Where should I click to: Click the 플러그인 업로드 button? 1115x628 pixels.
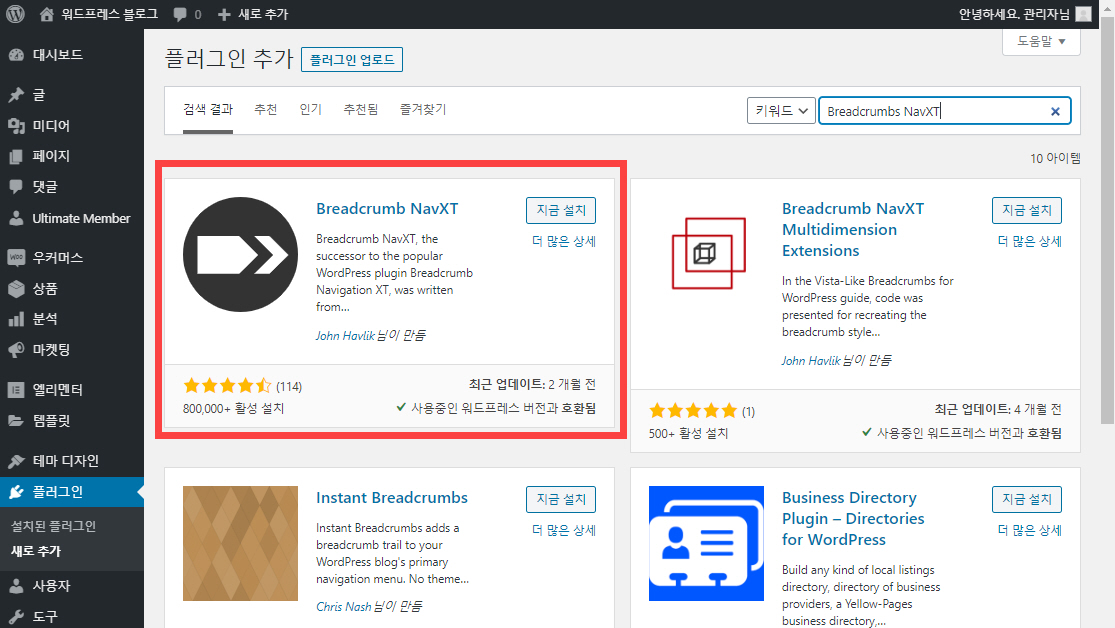(x=352, y=60)
